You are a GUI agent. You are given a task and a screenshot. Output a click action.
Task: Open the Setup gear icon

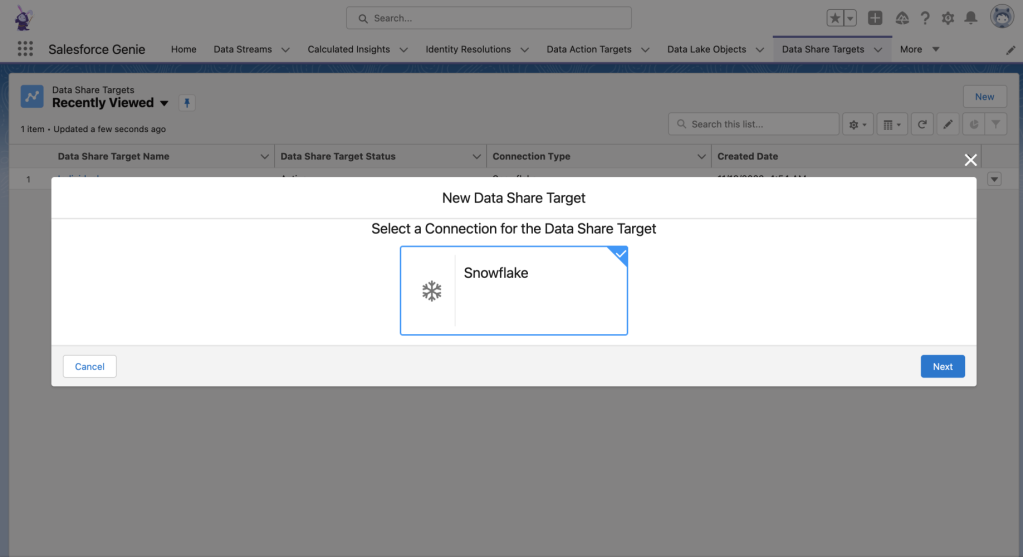948,18
